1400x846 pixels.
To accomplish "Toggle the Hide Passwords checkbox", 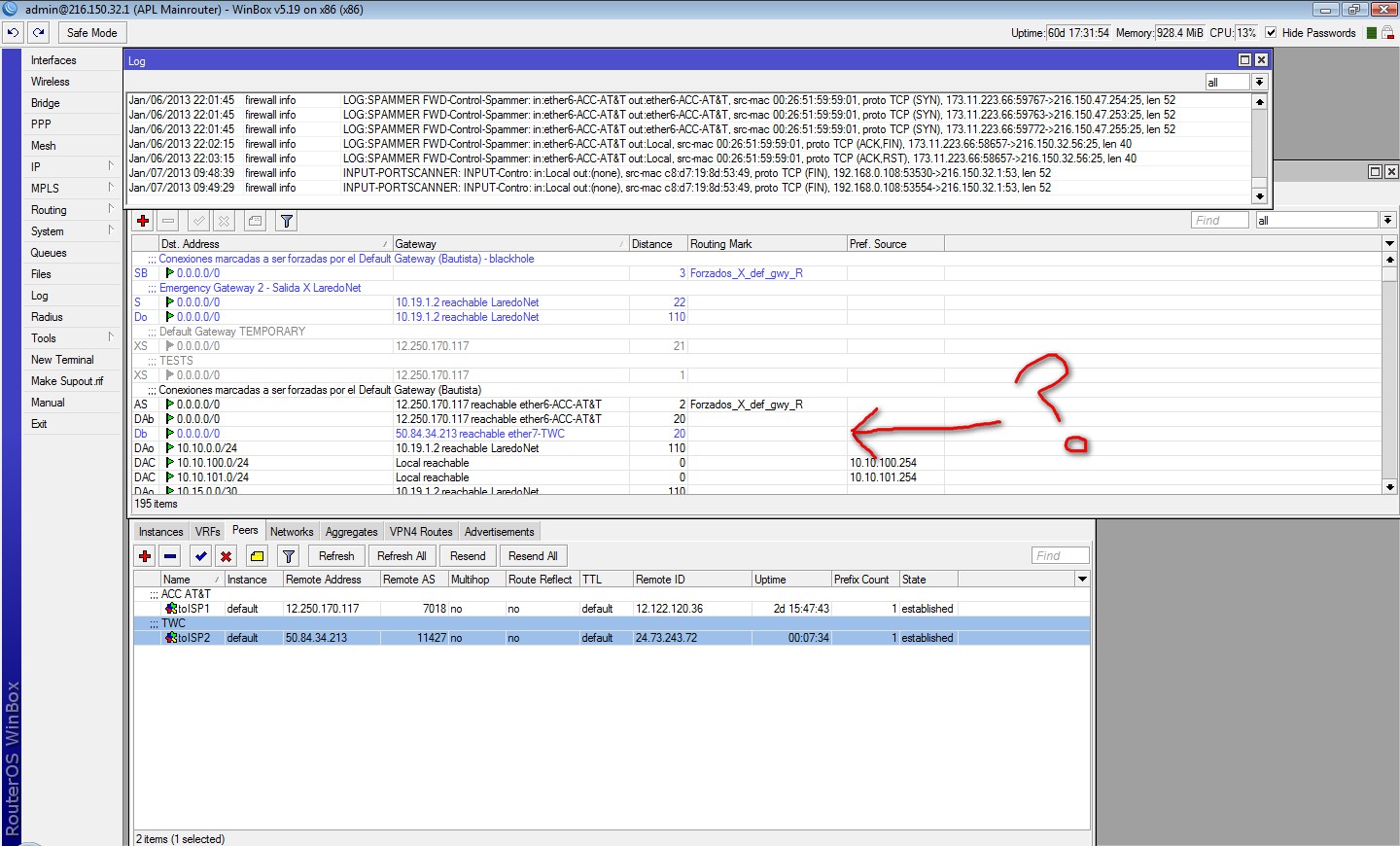I will (x=1271, y=32).
